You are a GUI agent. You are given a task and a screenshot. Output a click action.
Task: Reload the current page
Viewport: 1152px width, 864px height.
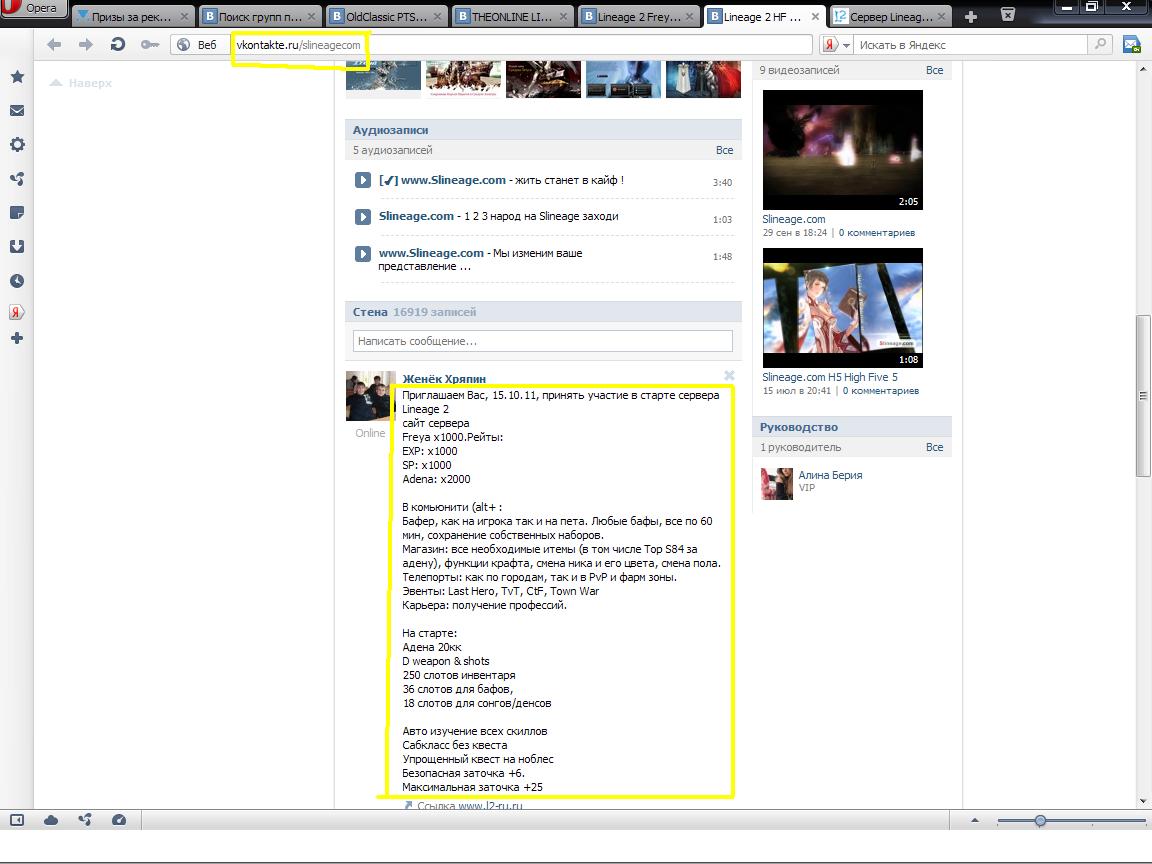point(118,45)
